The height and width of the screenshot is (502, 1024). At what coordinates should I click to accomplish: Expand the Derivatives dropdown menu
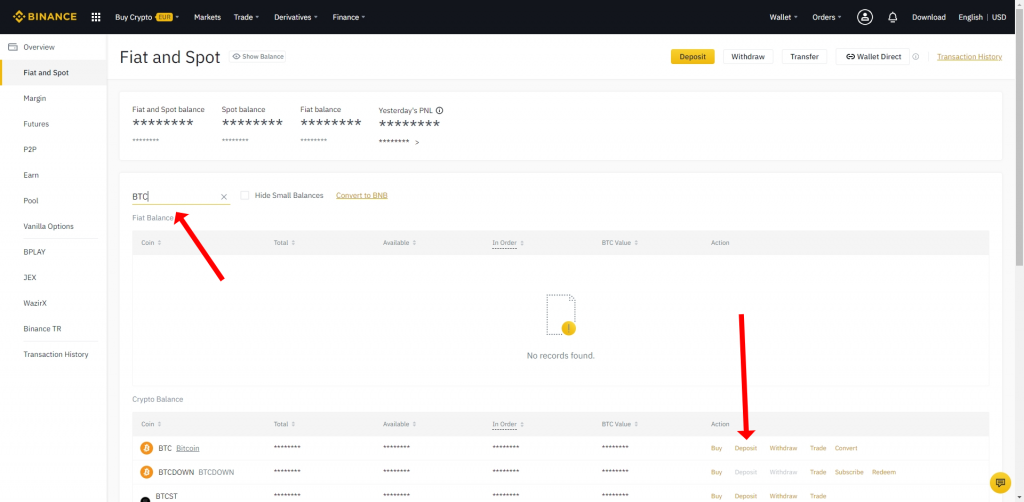(x=296, y=17)
